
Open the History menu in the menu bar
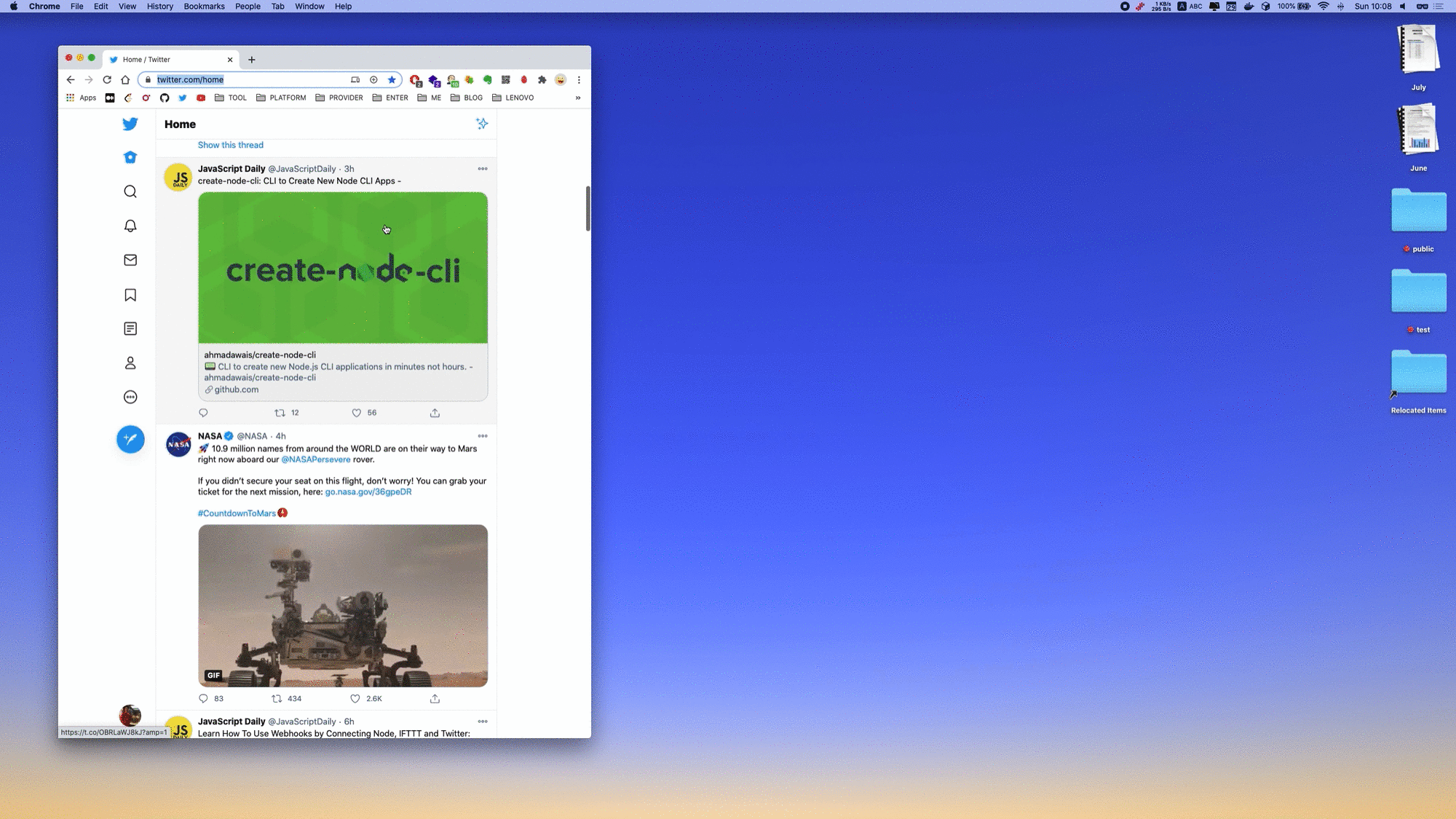point(160,7)
